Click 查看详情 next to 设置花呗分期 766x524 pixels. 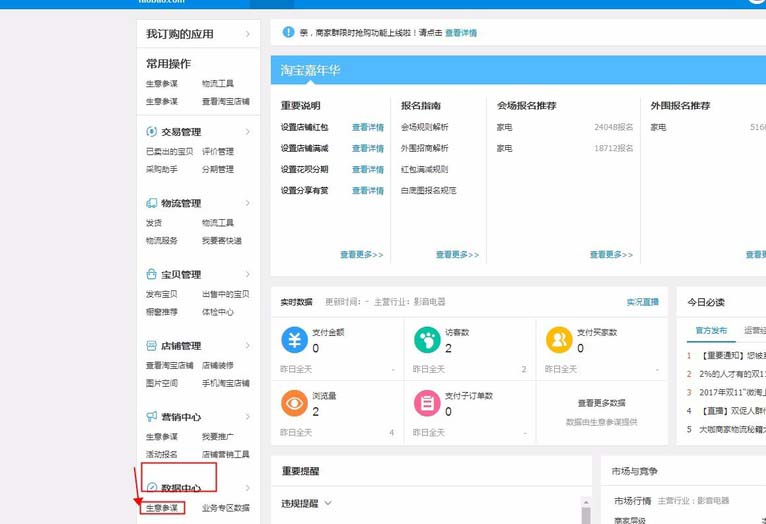click(x=368, y=169)
